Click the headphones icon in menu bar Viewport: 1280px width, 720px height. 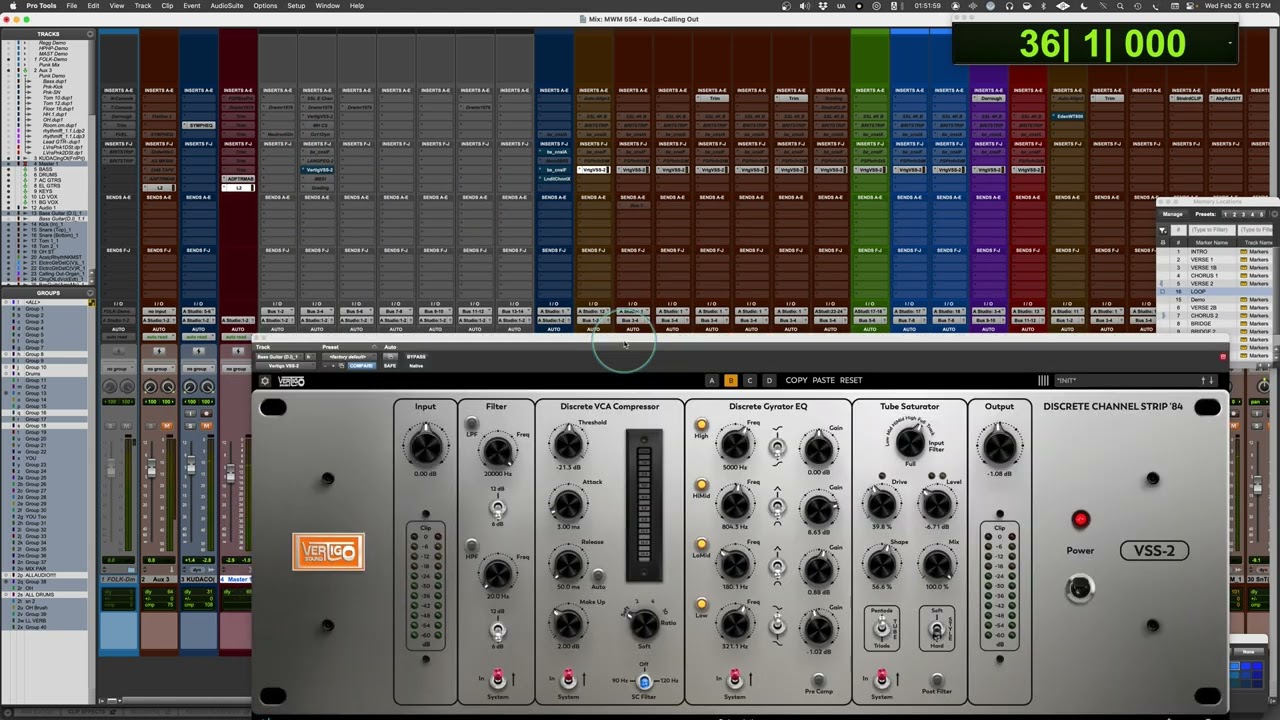pyautogui.click(x=1009, y=6)
